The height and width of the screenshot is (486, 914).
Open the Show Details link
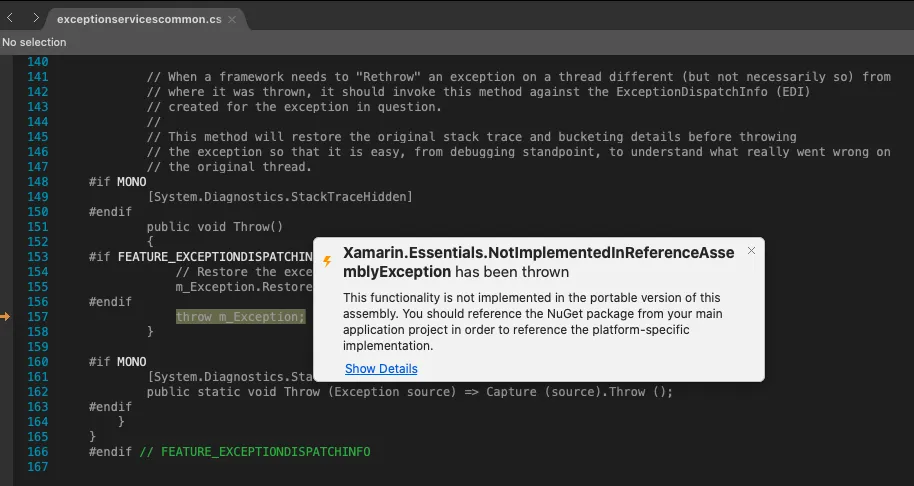[381, 369]
